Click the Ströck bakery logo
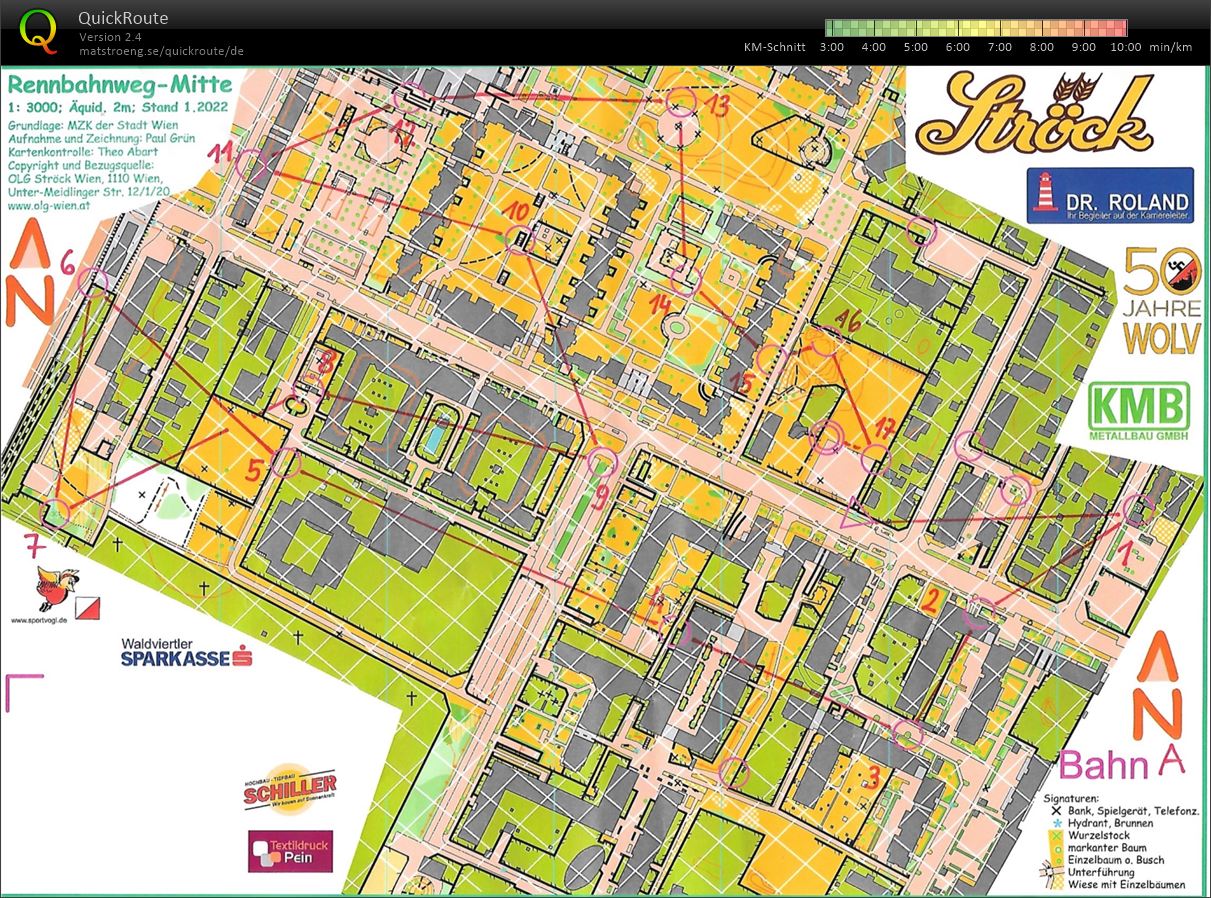Image resolution: width=1211 pixels, height=898 pixels. (1033, 112)
